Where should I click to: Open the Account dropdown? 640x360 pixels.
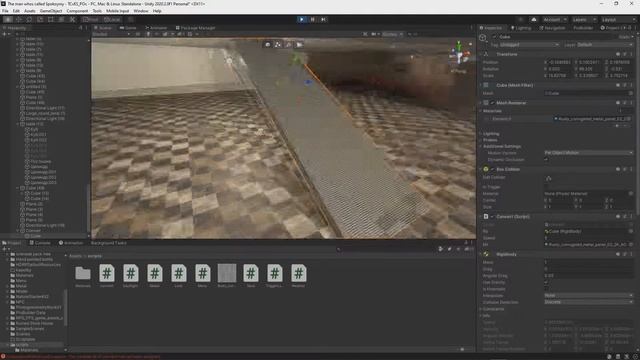pos(554,19)
